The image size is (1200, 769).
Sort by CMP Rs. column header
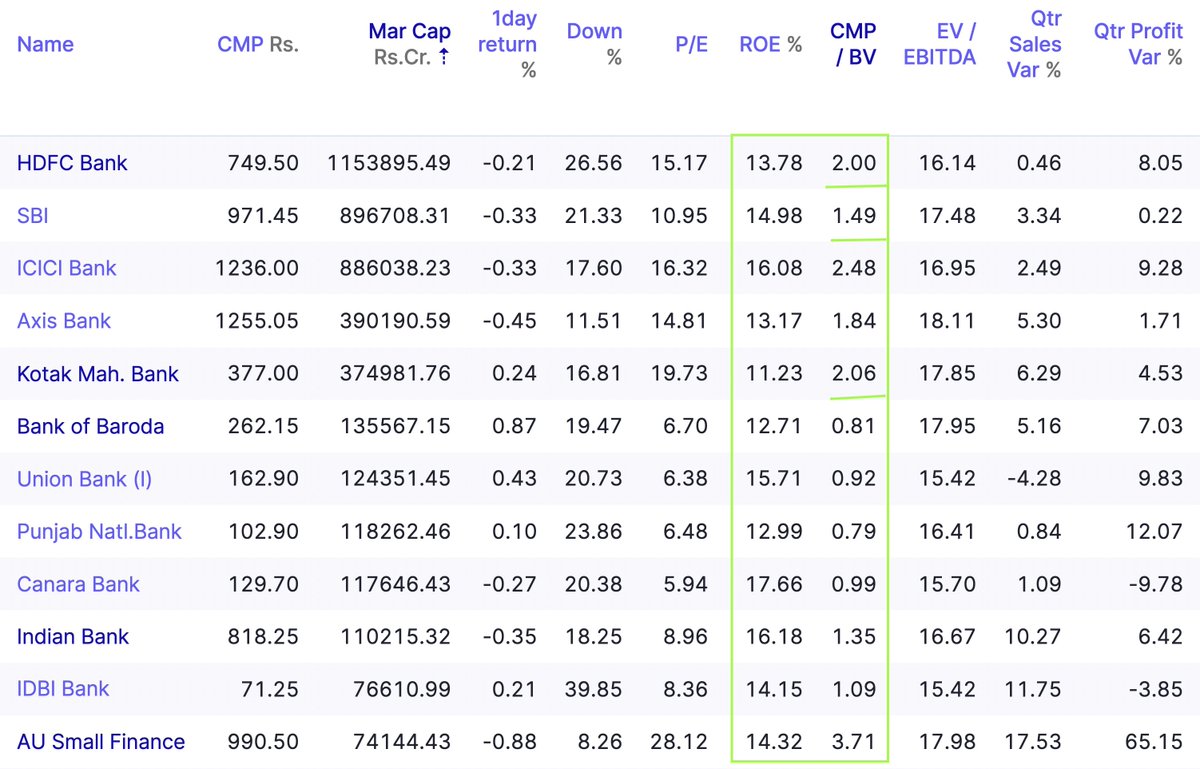(258, 44)
